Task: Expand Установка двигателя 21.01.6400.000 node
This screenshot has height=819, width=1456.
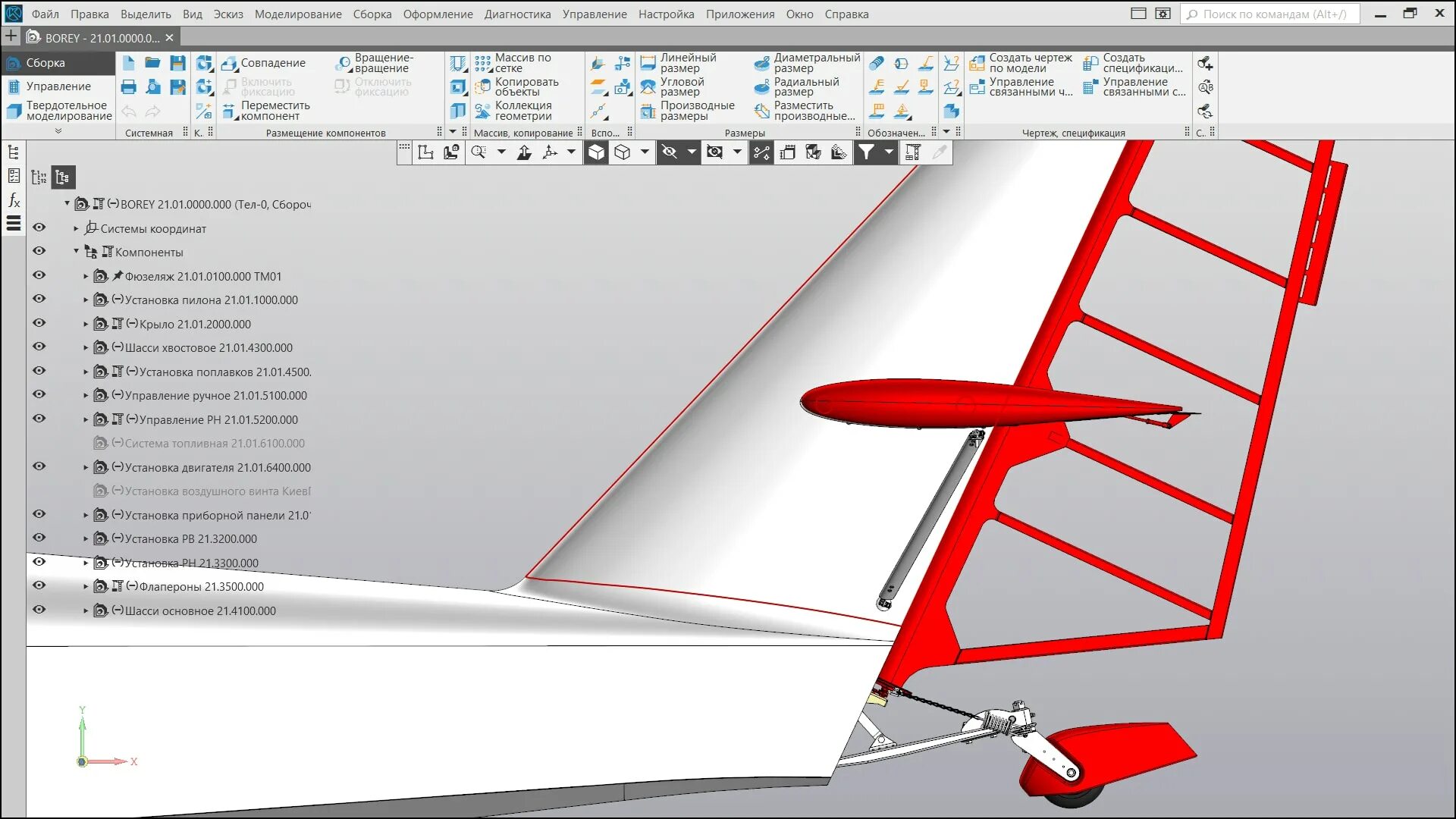Action: tap(86, 467)
